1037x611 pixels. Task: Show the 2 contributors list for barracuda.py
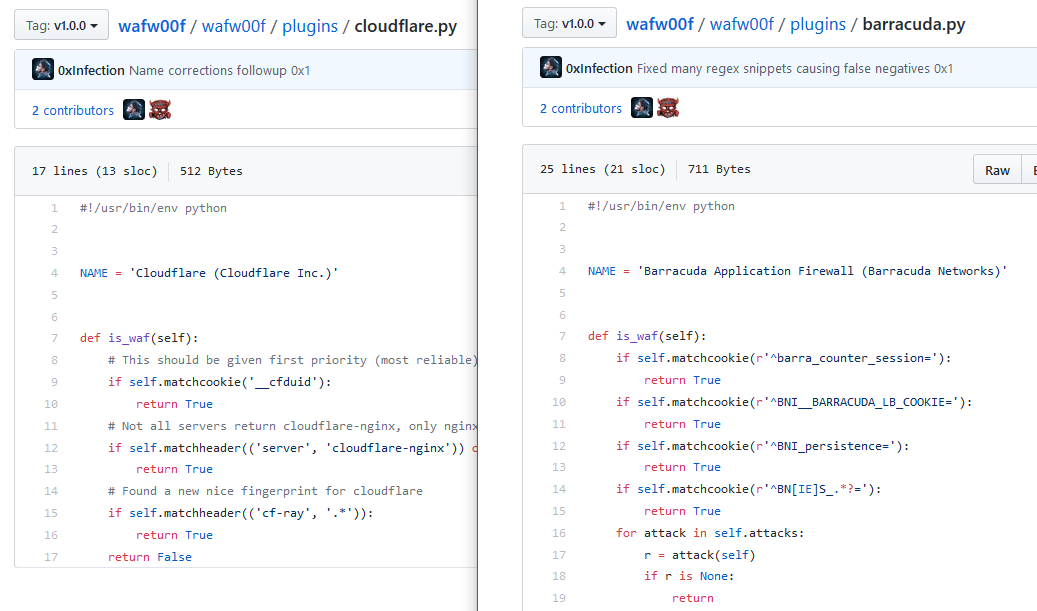581,108
